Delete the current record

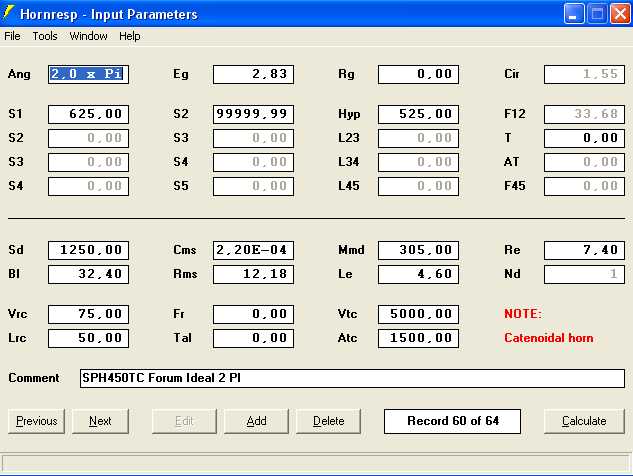click(x=328, y=421)
